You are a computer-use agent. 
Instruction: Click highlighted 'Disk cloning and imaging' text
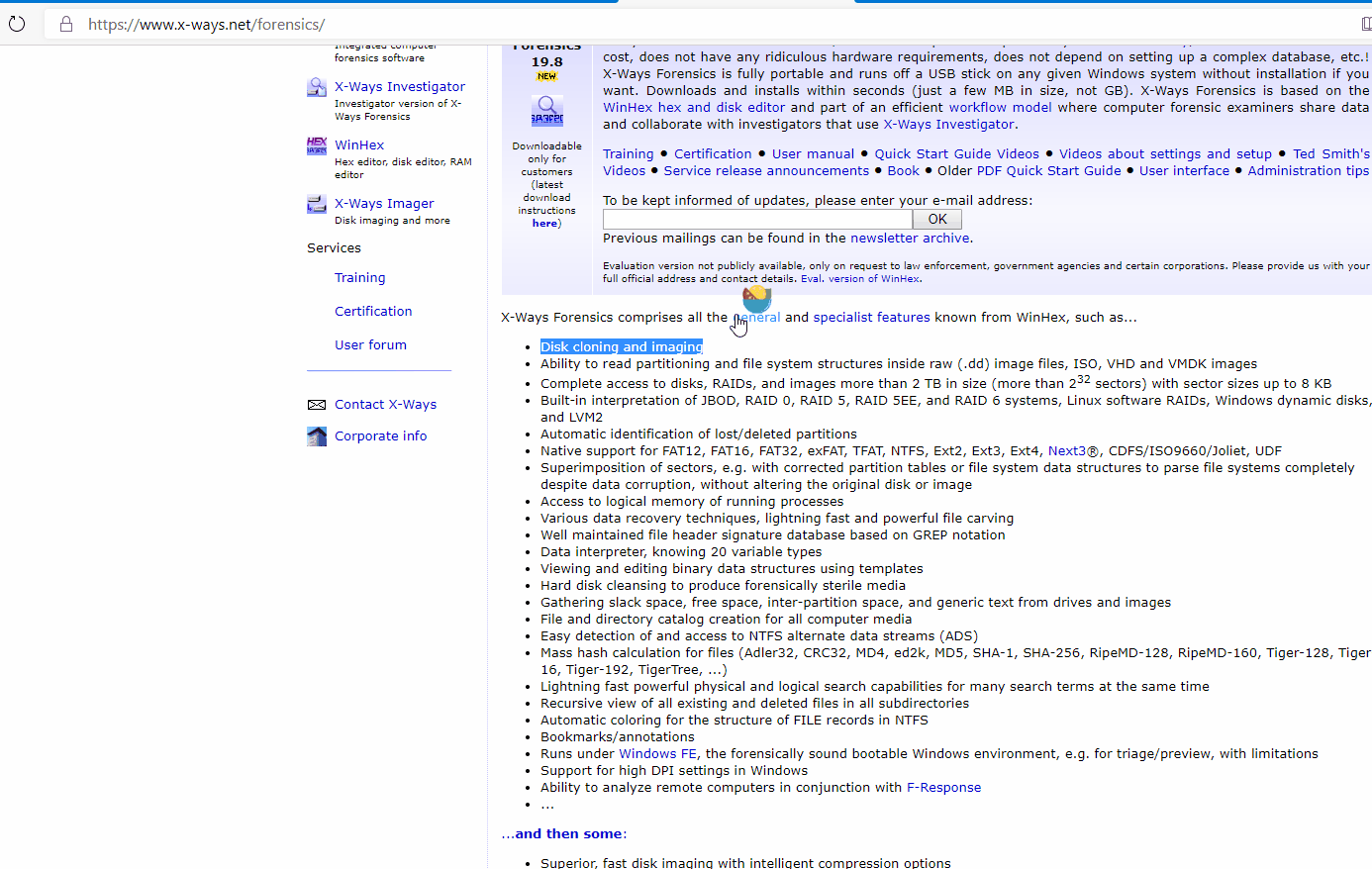coord(622,347)
